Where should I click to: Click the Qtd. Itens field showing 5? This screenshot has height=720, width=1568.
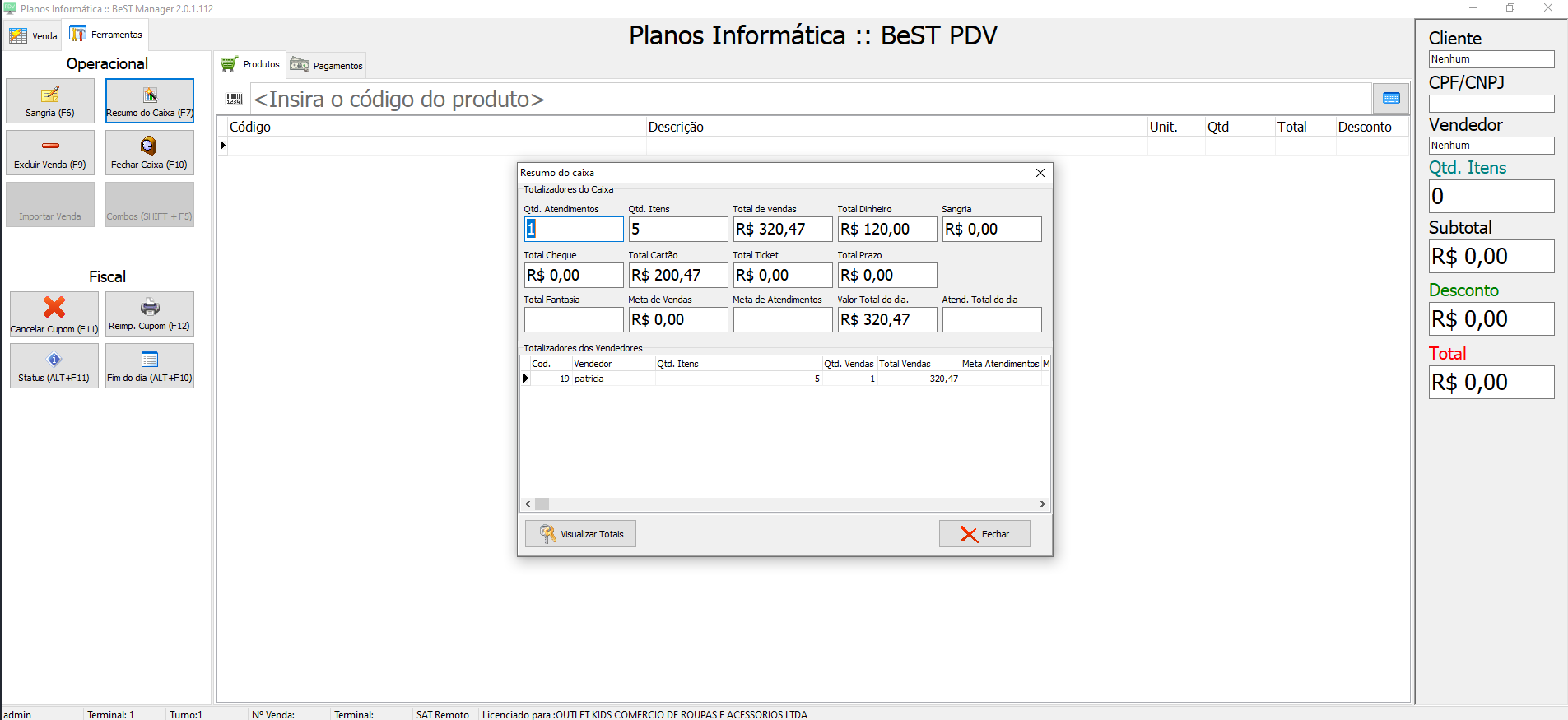pyautogui.click(x=678, y=229)
